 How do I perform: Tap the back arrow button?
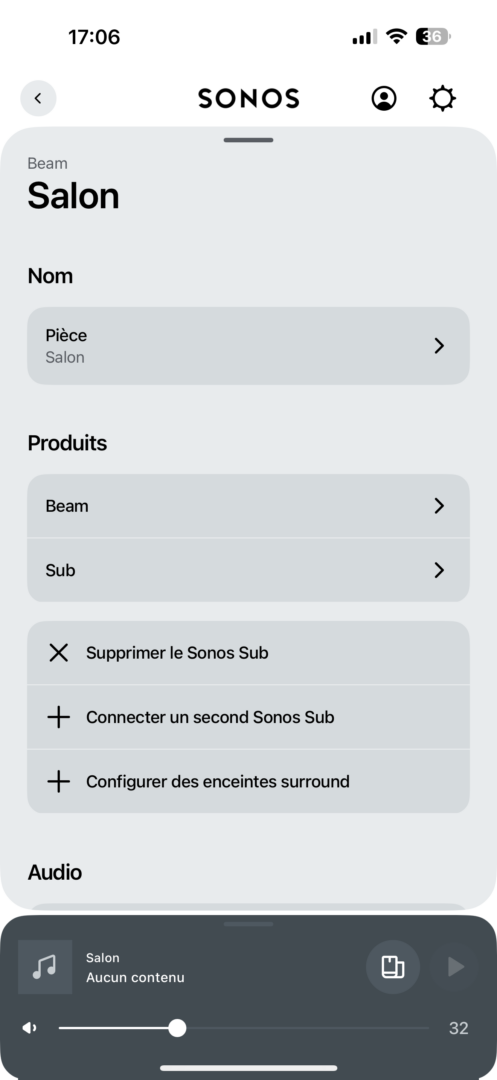pyautogui.click(x=38, y=98)
